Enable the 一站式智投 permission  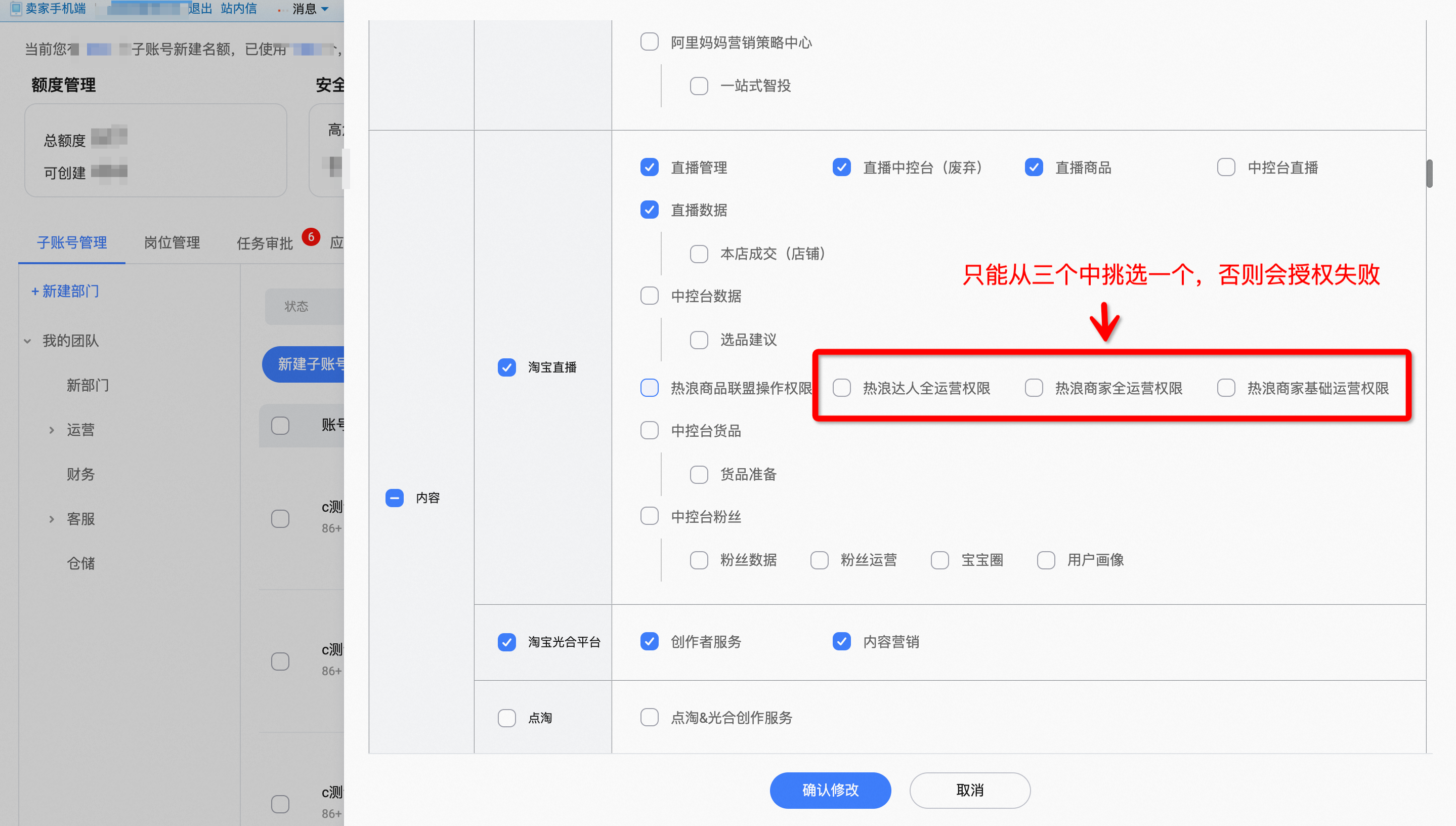tap(699, 86)
